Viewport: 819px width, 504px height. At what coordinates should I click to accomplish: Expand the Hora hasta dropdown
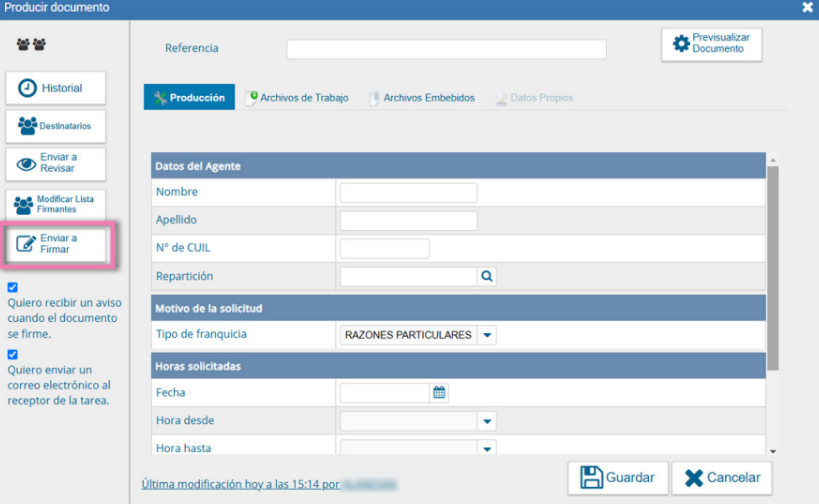(486, 448)
